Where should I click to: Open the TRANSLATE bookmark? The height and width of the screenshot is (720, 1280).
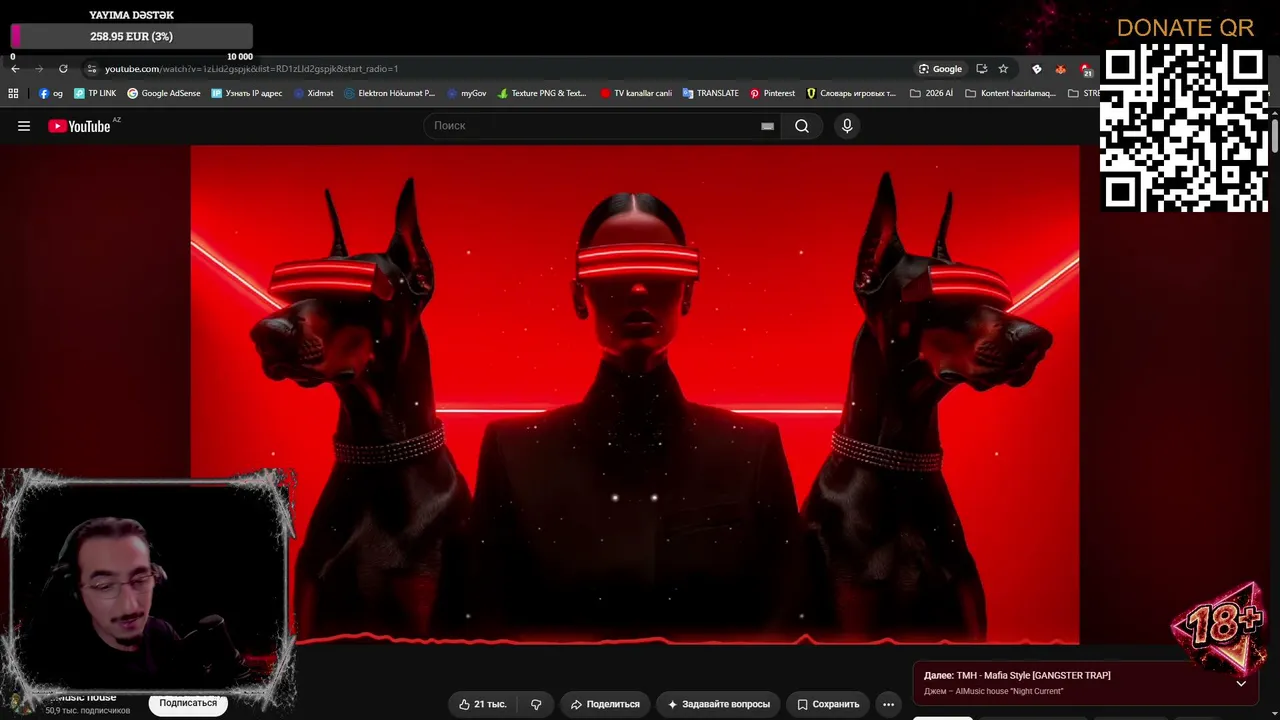click(711, 93)
